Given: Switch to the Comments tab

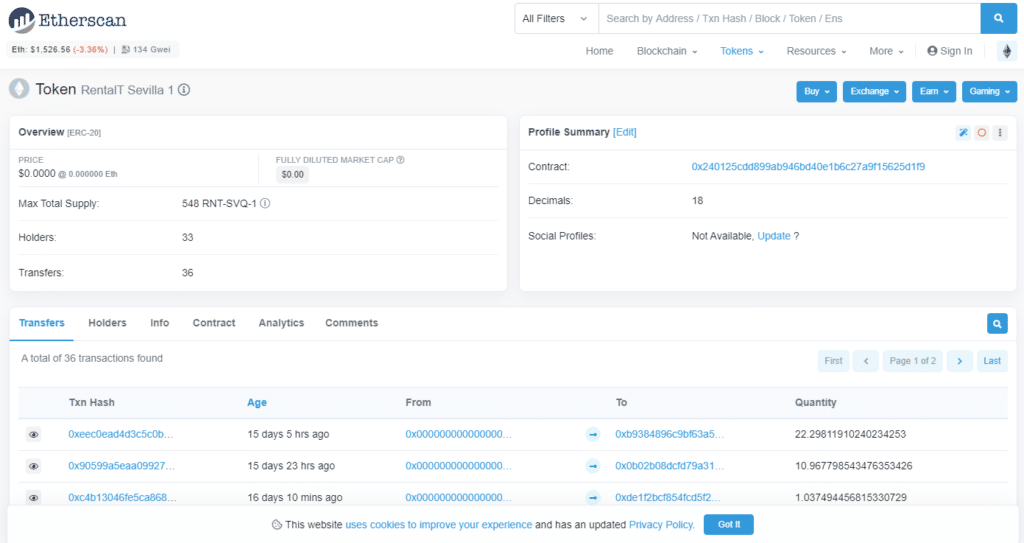Looking at the screenshot, I should pos(351,323).
